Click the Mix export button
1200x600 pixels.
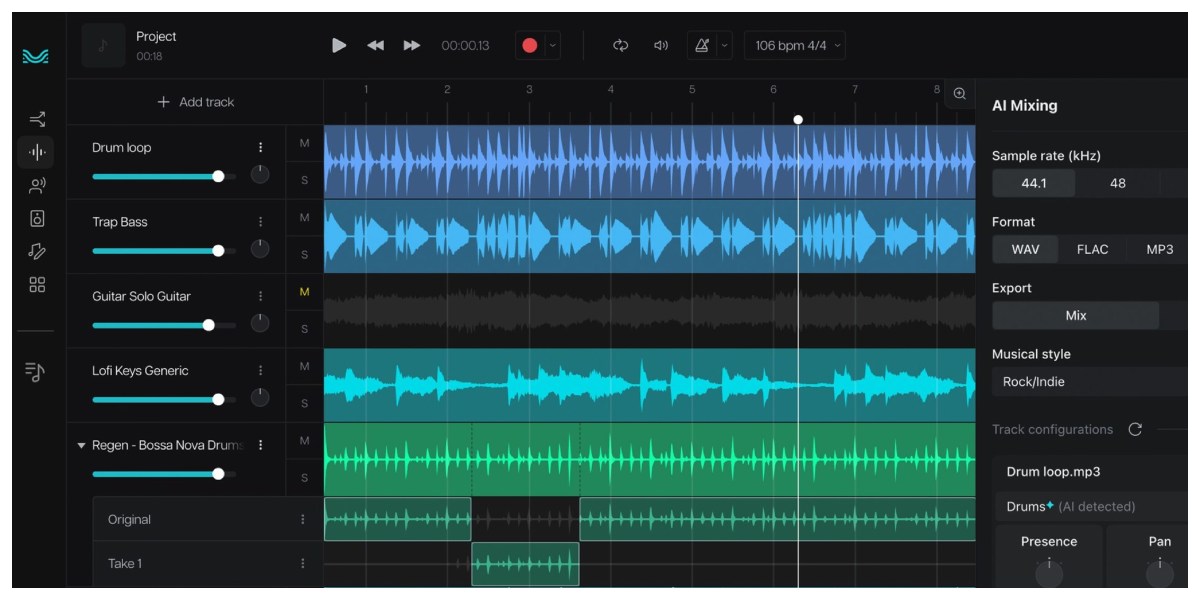tap(1075, 316)
